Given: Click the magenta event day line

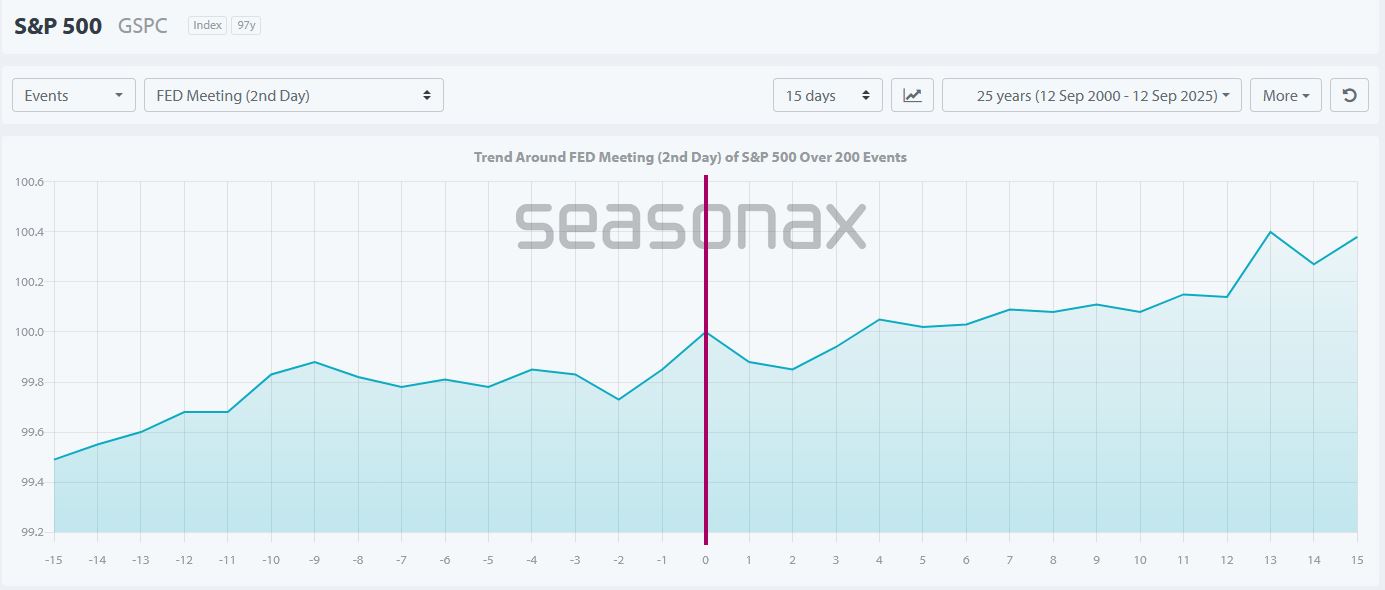Looking at the screenshot, I should point(706,353).
